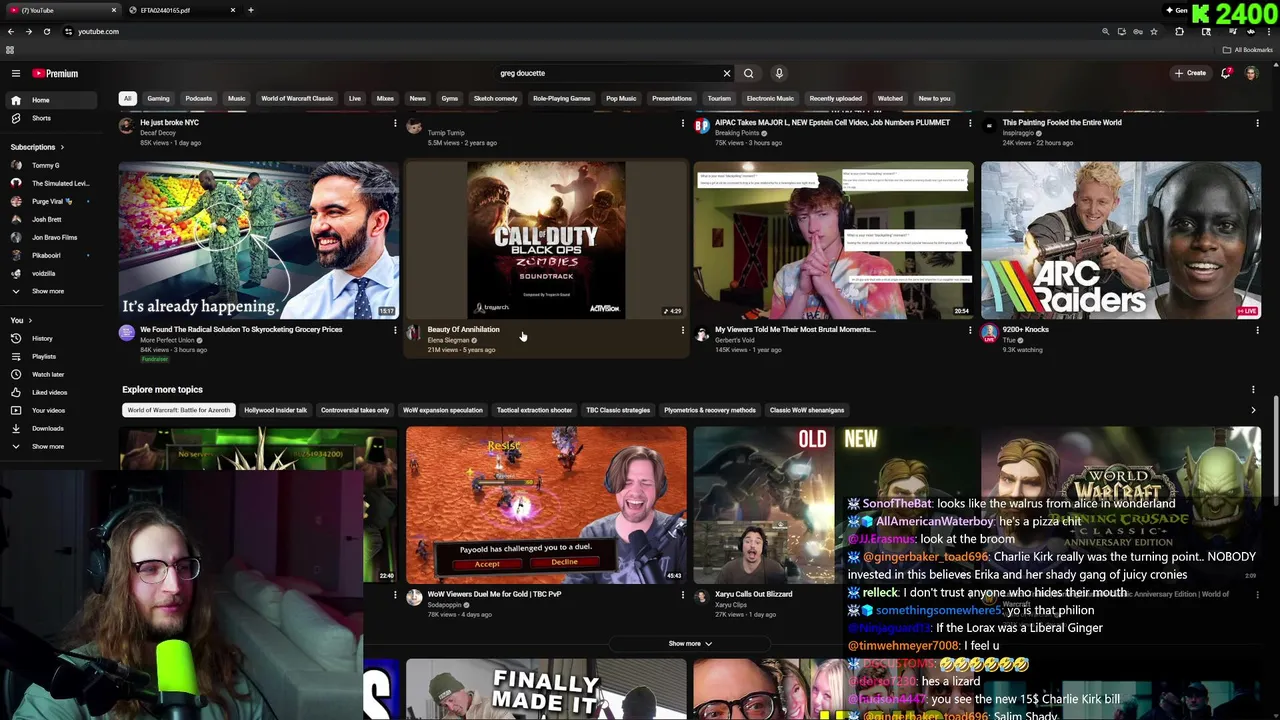Click the browser zoom magnifier in address bar
Image resolution: width=1280 pixels, height=720 pixels.
click(1105, 31)
